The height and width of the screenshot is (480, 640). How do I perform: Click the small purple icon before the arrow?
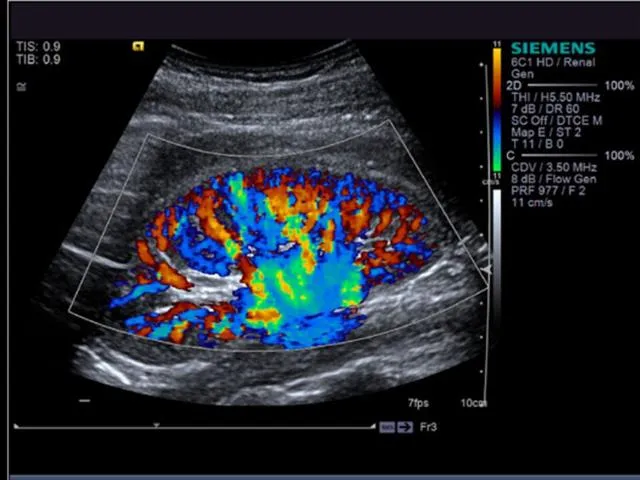click(x=387, y=427)
